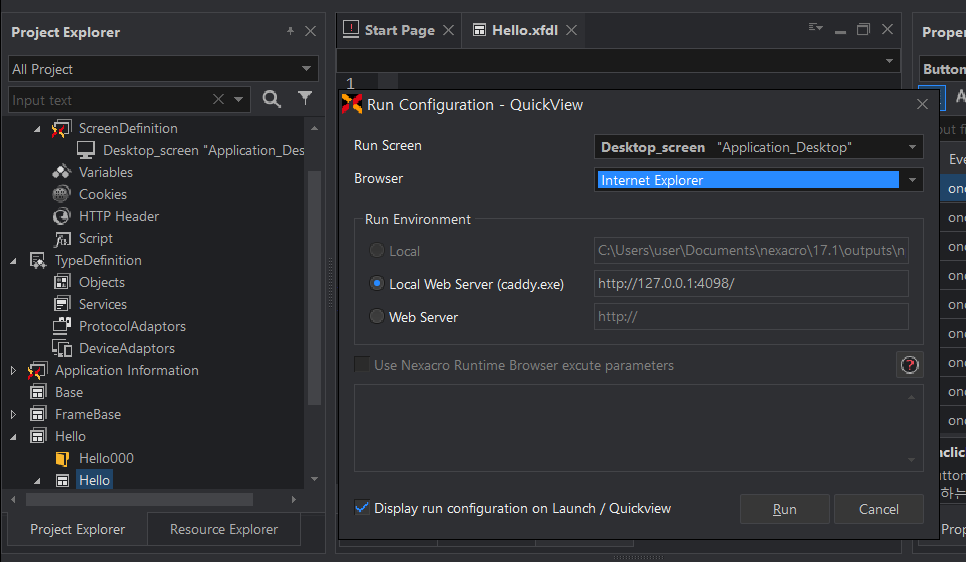The height and width of the screenshot is (562, 966).
Task: Click the HTTP Header icon
Action: click(x=61, y=216)
